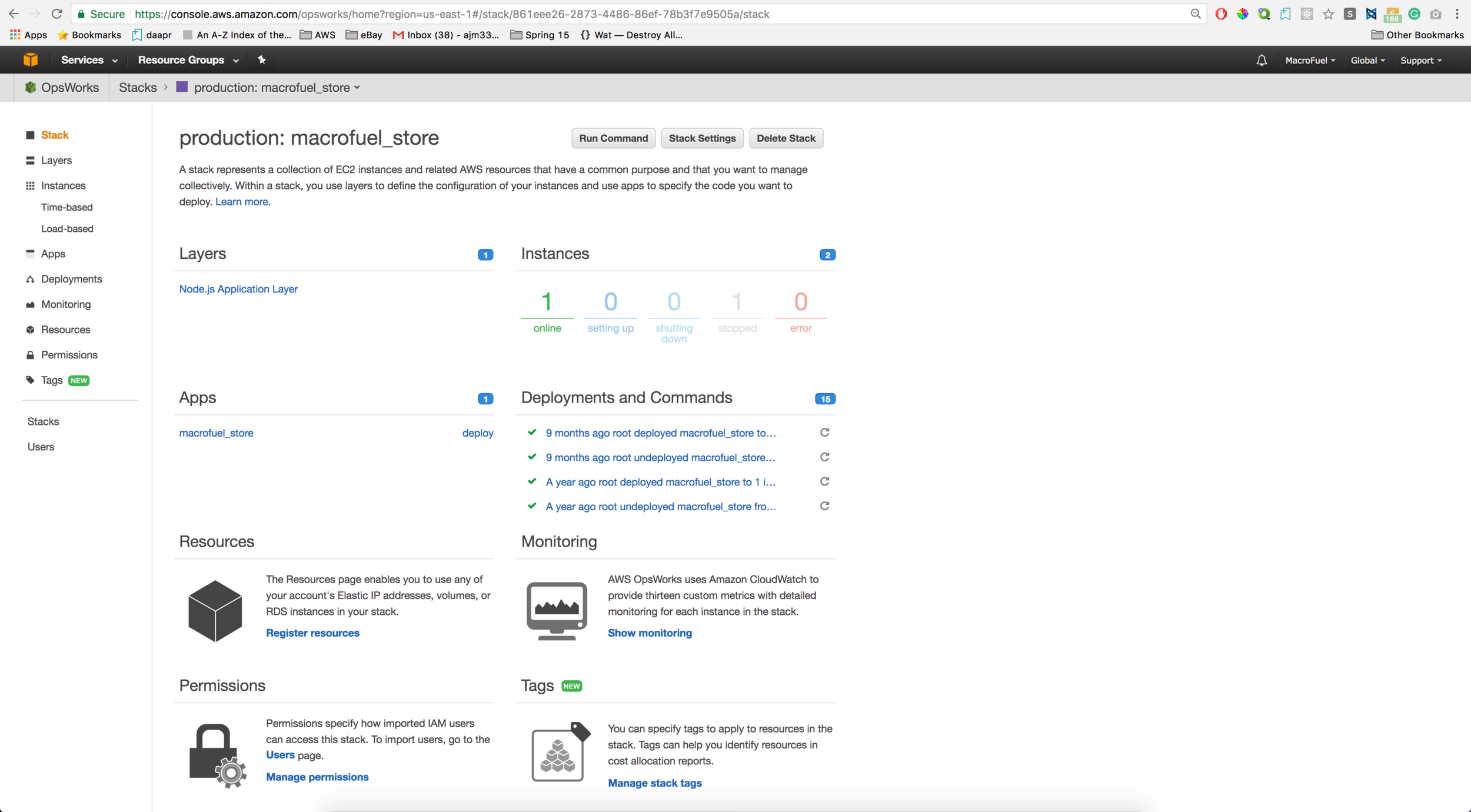Click the Permissions padlock illustration
Image resolution: width=1471 pixels, height=812 pixels.
217,756
